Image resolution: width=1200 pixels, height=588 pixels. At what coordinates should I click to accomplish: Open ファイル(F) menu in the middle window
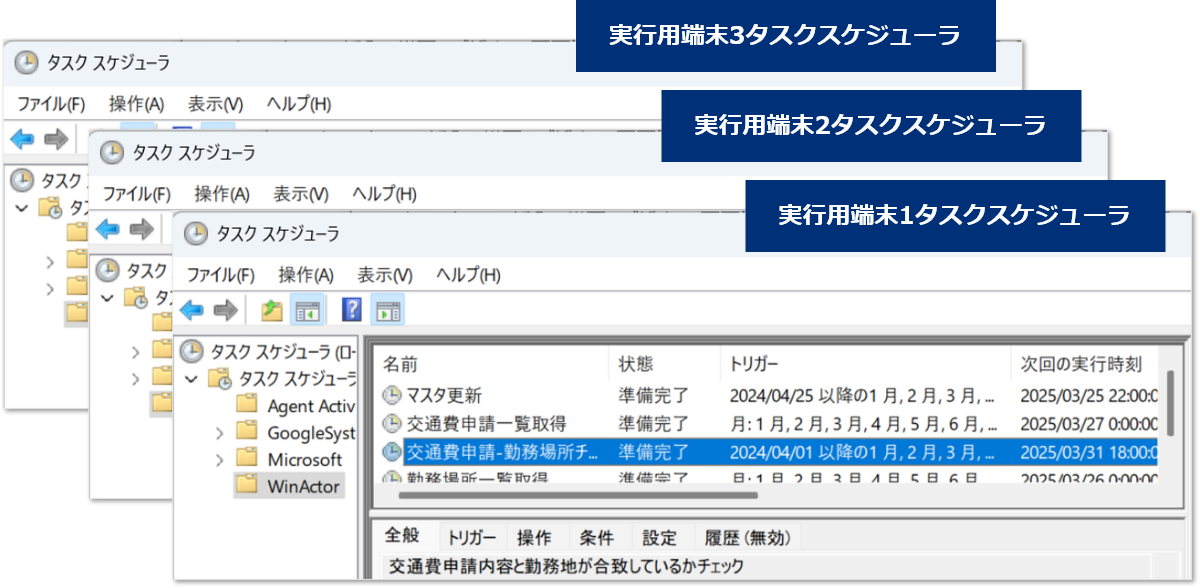pos(137,193)
